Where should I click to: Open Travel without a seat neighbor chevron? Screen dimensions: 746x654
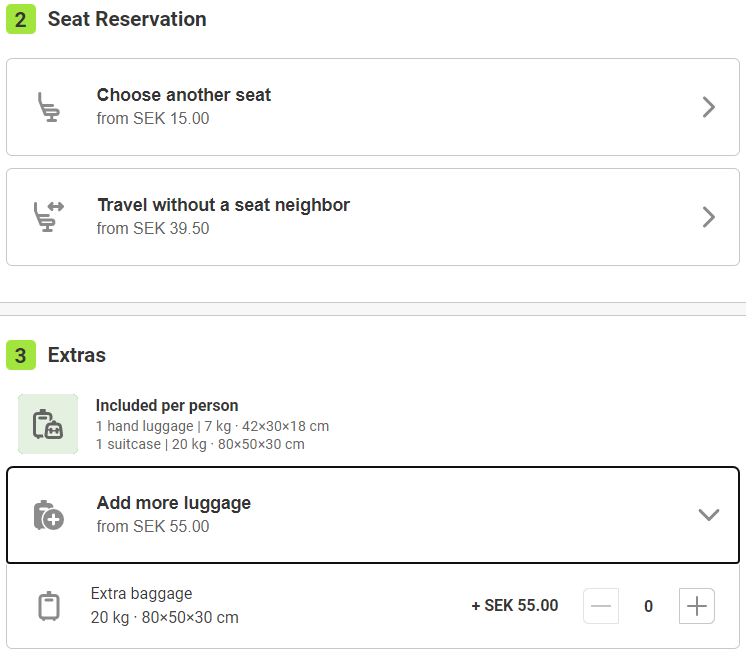709,217
